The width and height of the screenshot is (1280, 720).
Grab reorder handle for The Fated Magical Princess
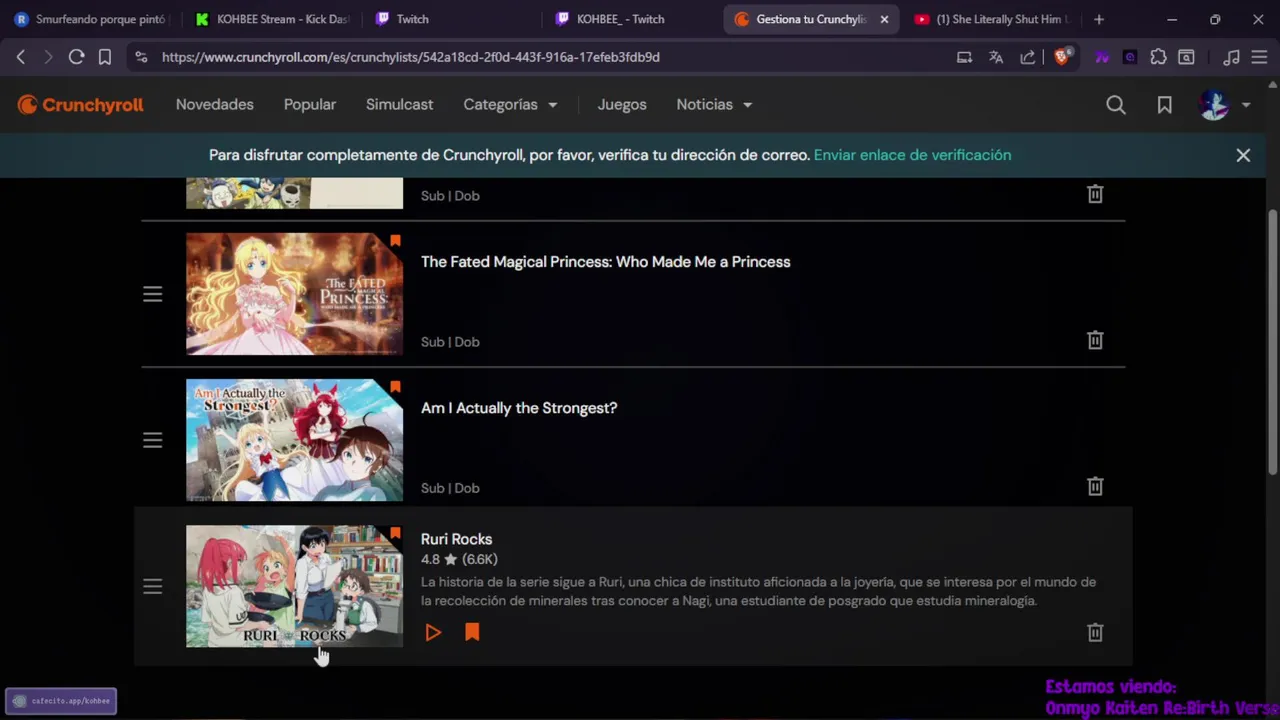[x=152, y=294]
